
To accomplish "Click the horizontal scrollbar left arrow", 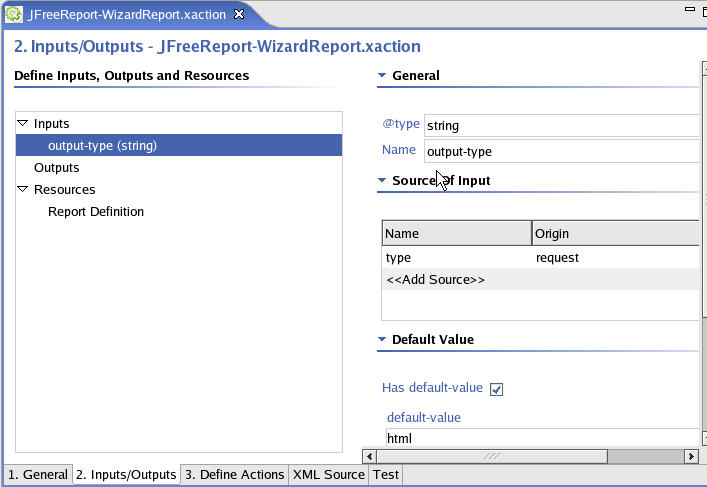I will pos(369,456).
